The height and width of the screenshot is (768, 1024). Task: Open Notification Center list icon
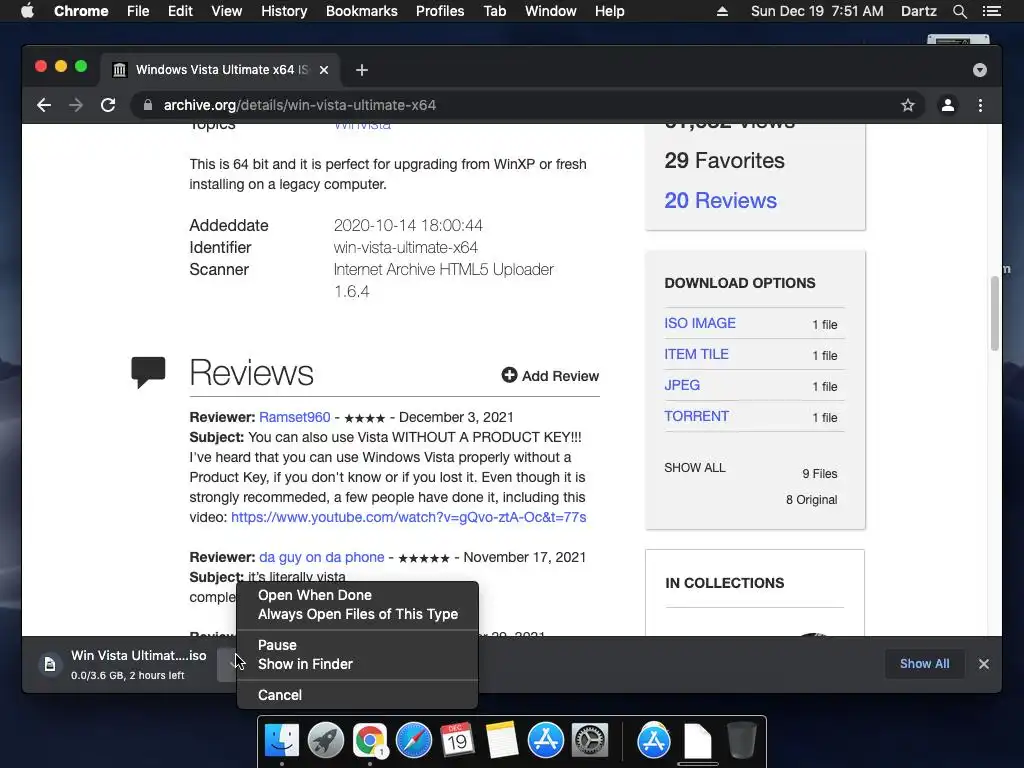coord(992,11)
